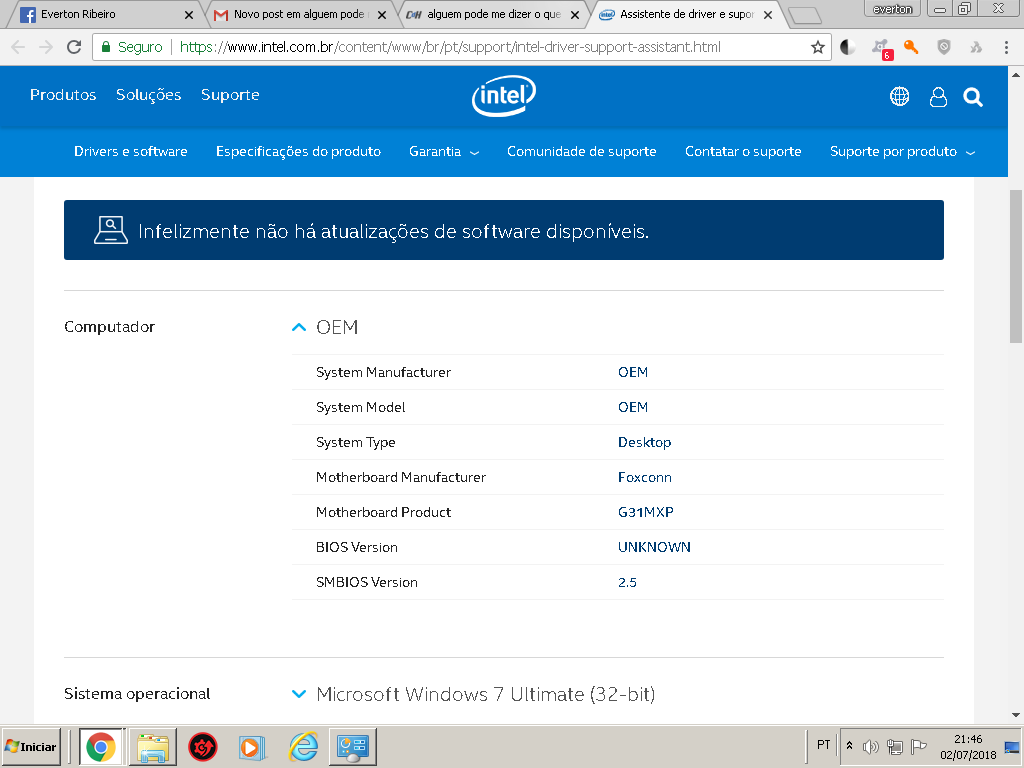This screenshot has height=768, width=1024.
Task: Click the G31MXP motherboard product value
Action: [645, 513]
